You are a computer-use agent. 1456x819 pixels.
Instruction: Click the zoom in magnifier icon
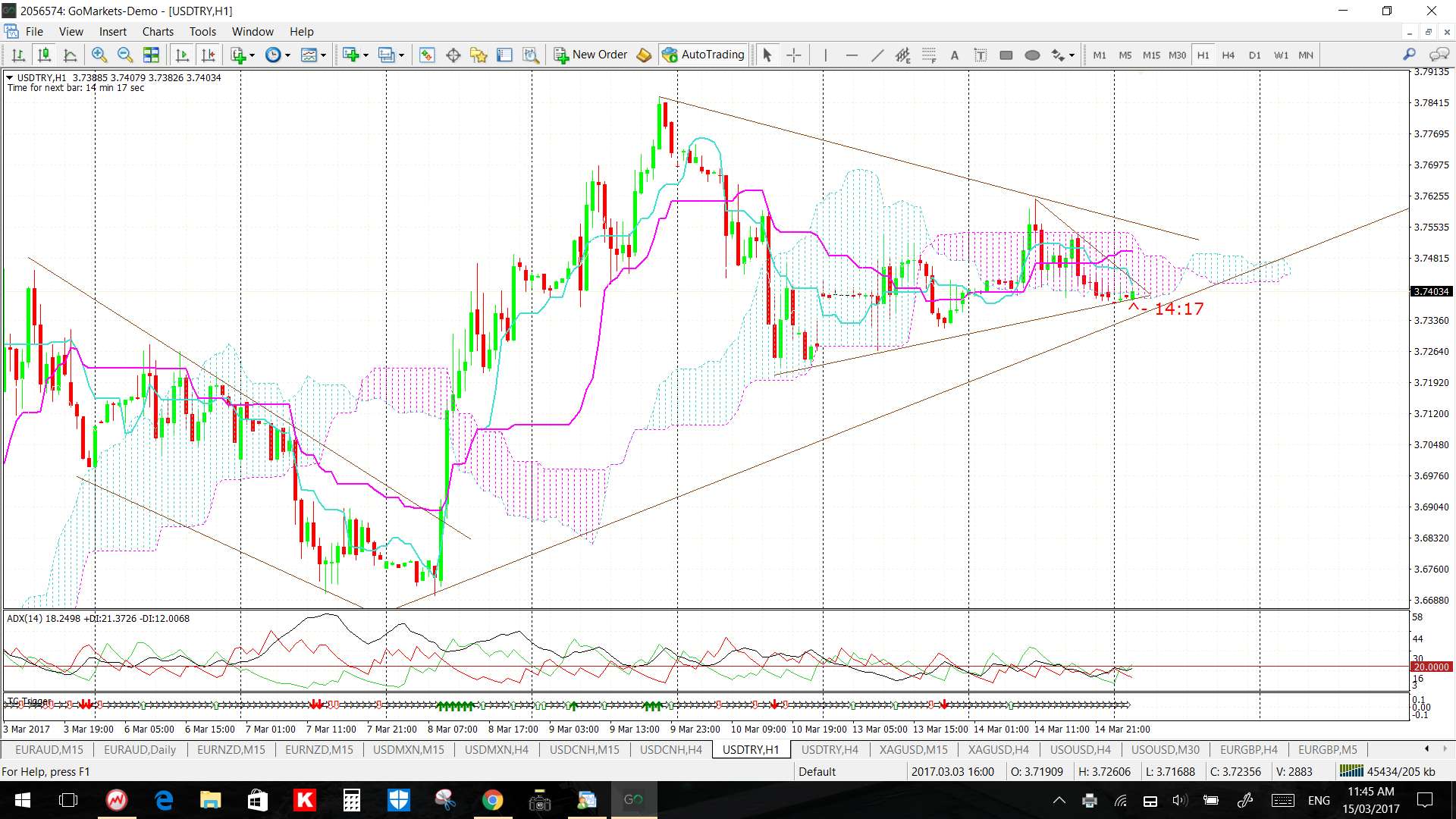pyautogui.click(x=99, y=55)
